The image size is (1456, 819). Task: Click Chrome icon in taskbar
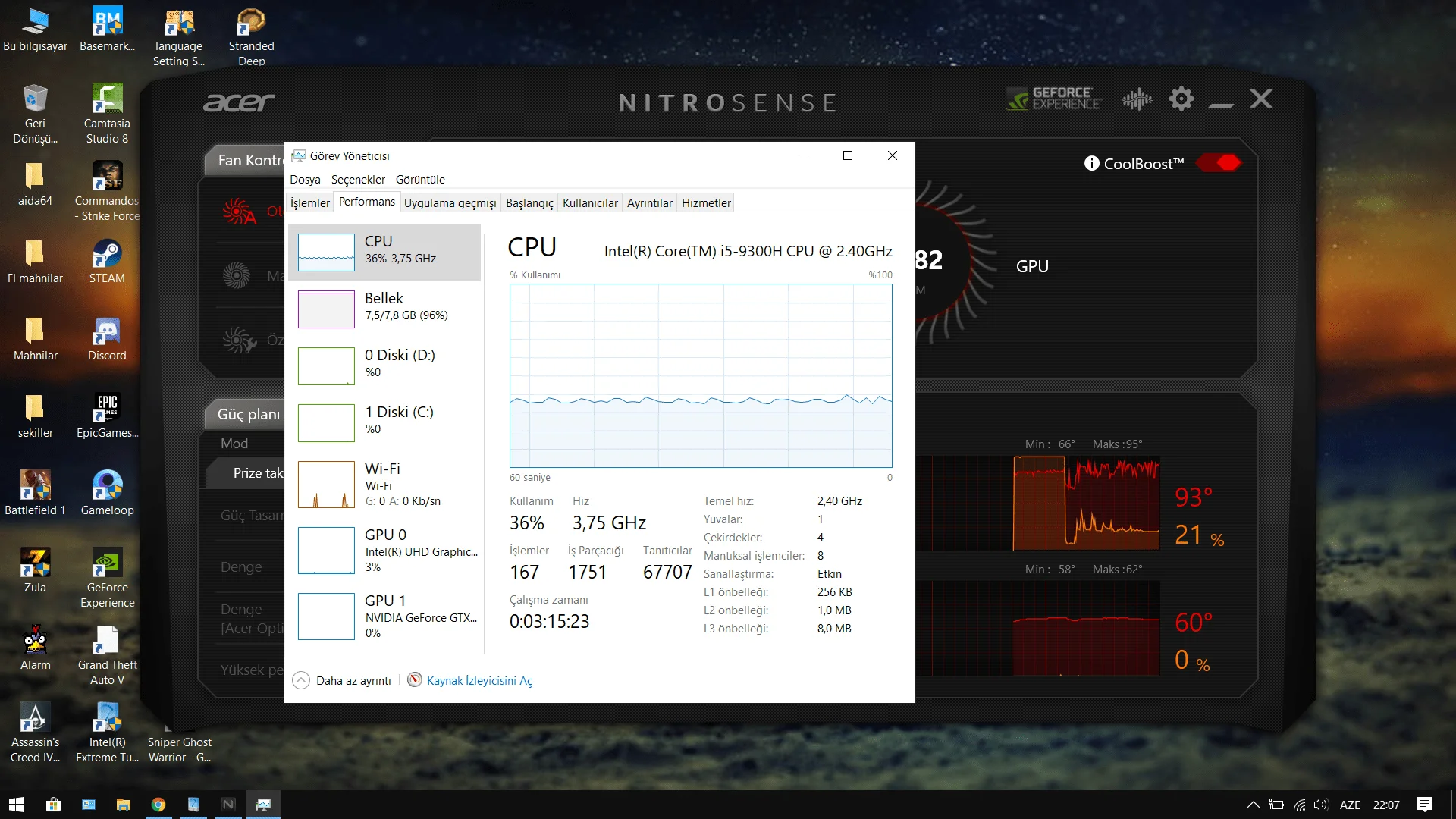(158, 805)
